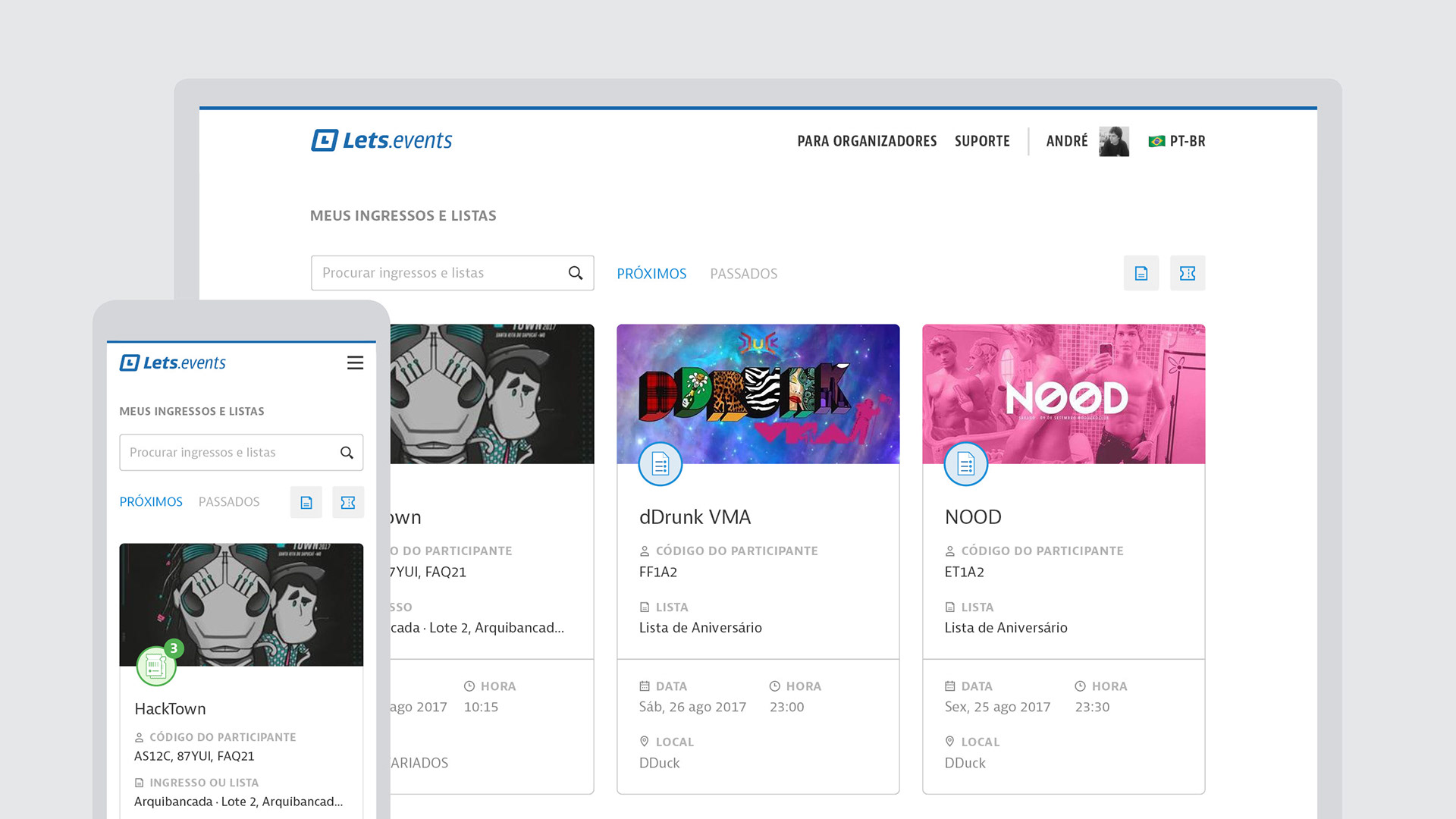Click list badge on NOOD card
The image size is (1456, 819).
[965, 463]
